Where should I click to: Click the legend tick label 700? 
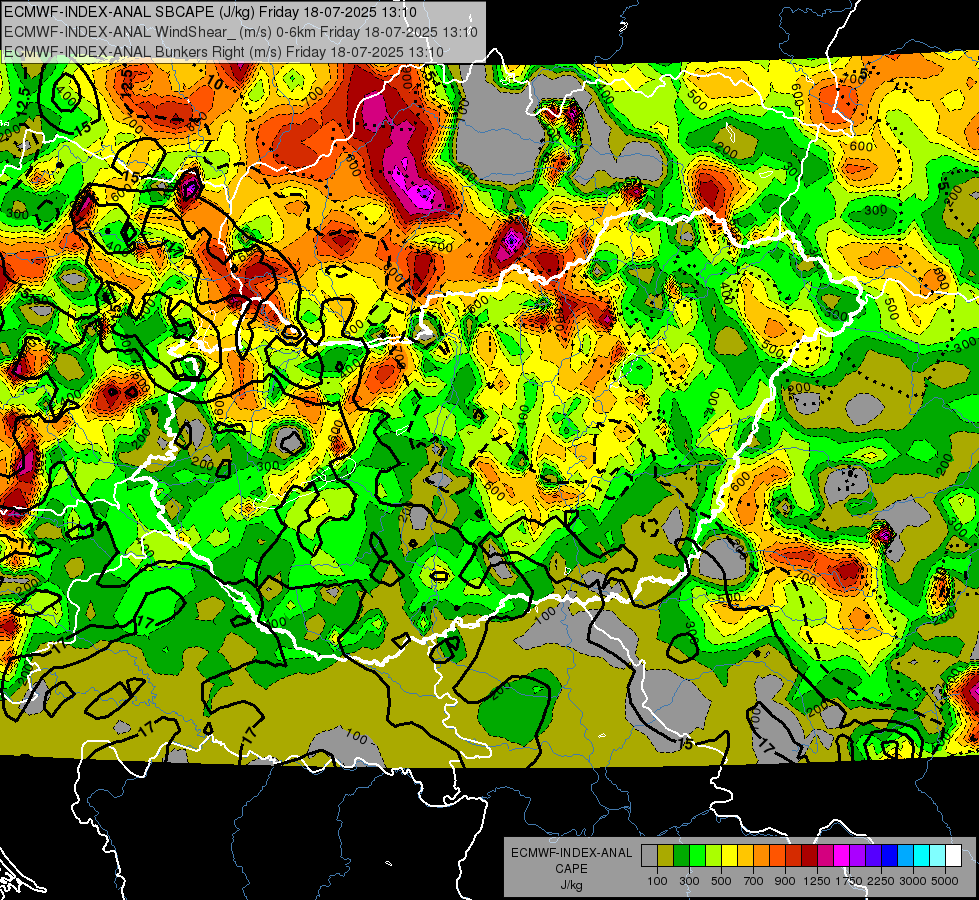point(754,881)
